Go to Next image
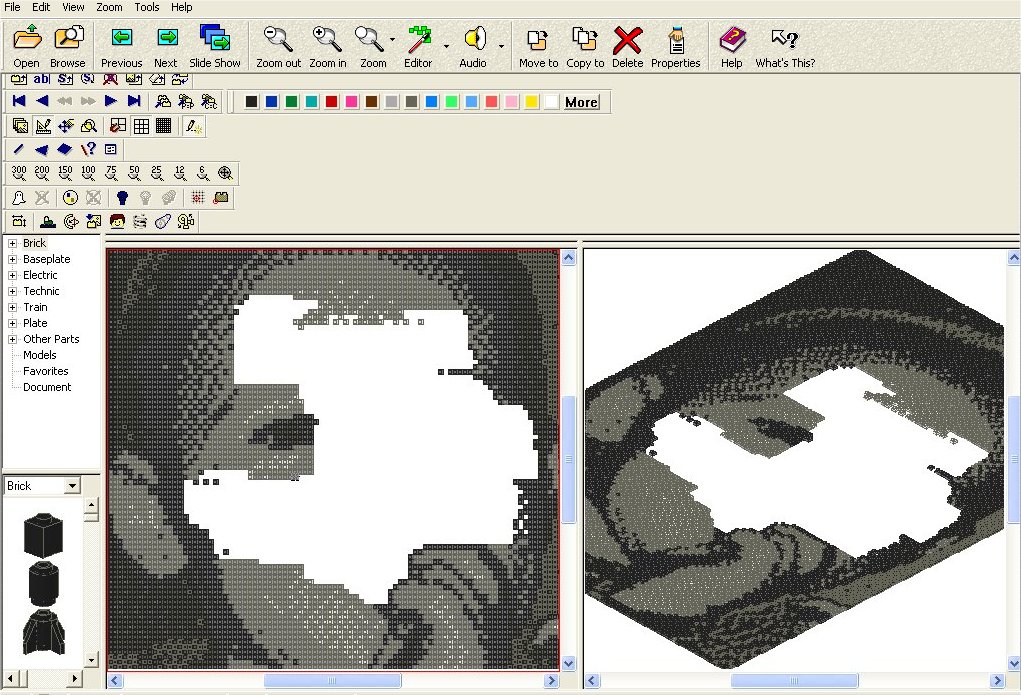1021x695 pixels. 167,38
